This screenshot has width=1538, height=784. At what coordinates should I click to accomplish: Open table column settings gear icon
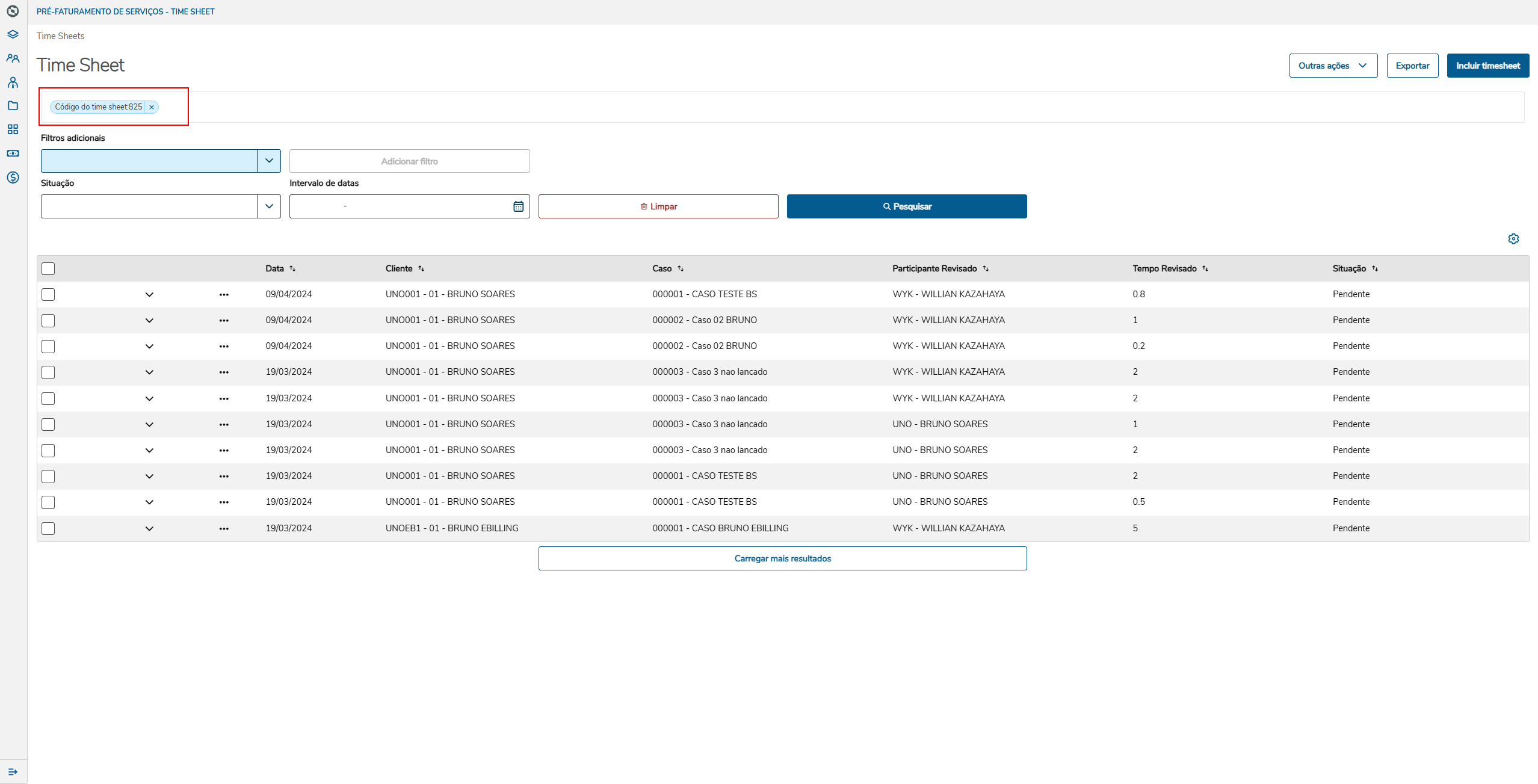pyautogui.click(x=1513, y=239)
